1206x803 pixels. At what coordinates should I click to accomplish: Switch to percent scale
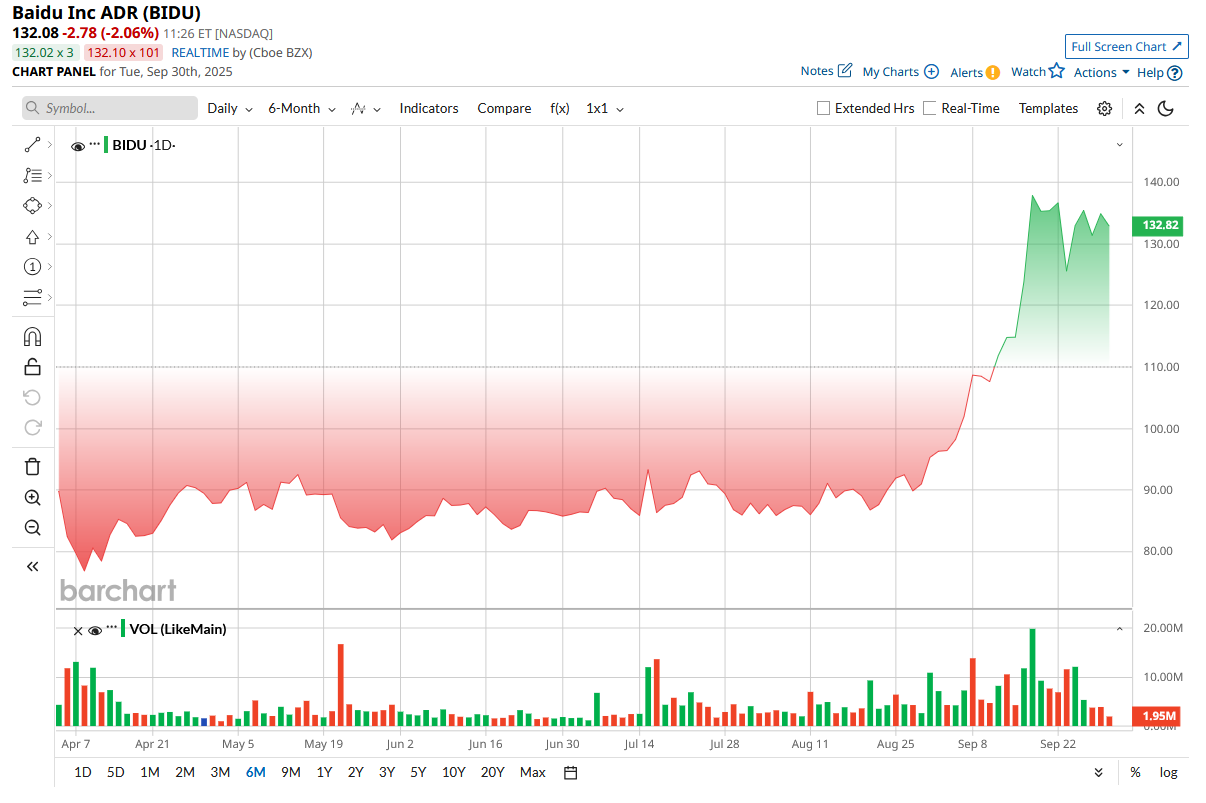(1135, 772)
